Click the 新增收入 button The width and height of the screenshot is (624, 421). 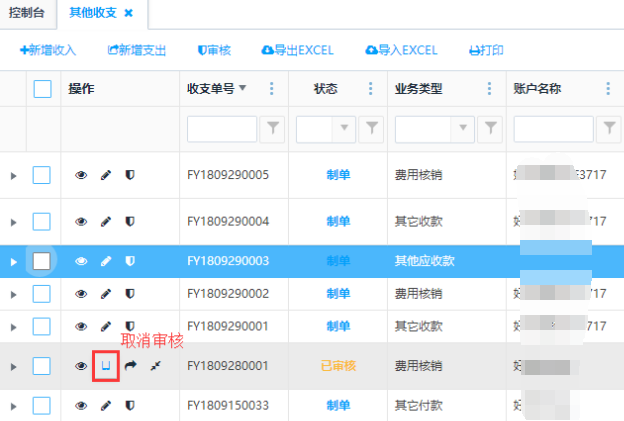tap(48, 50)
